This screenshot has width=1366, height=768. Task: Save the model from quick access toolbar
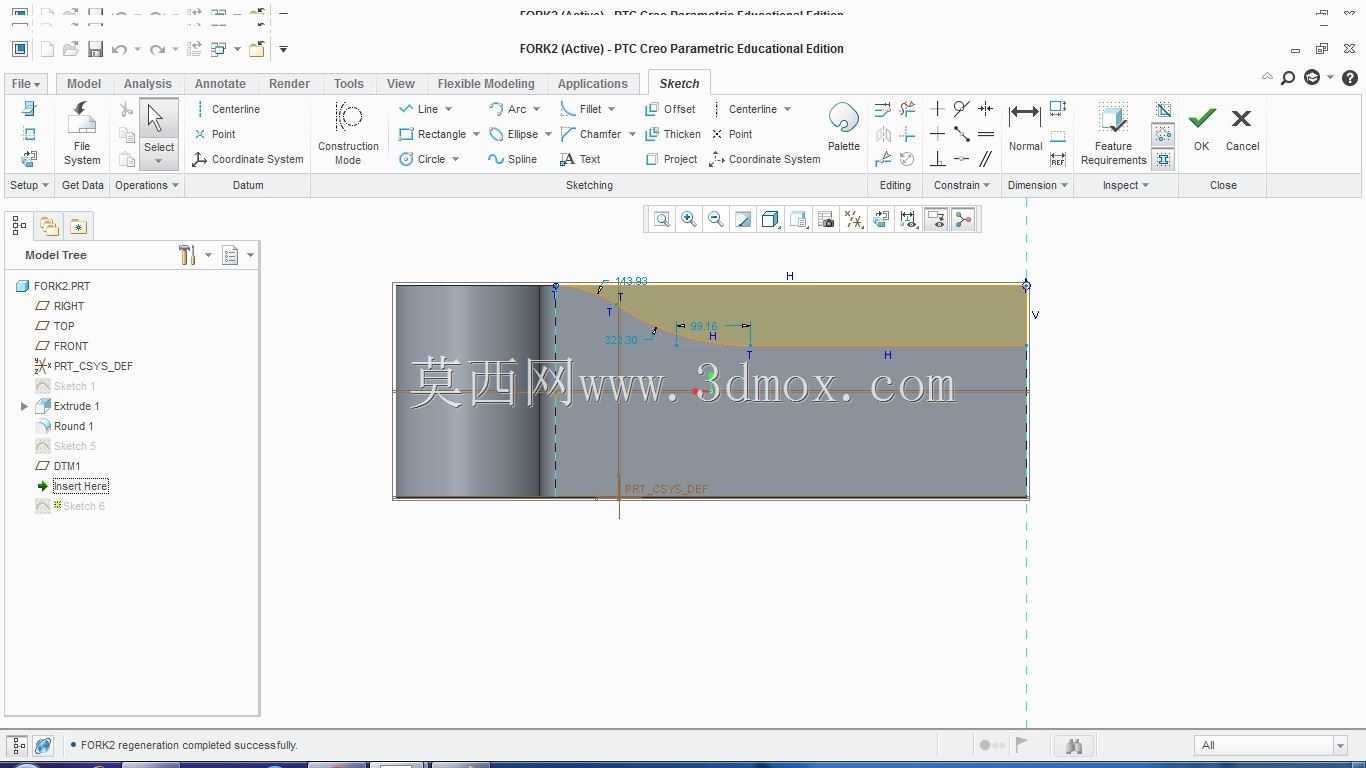point(95,49)
